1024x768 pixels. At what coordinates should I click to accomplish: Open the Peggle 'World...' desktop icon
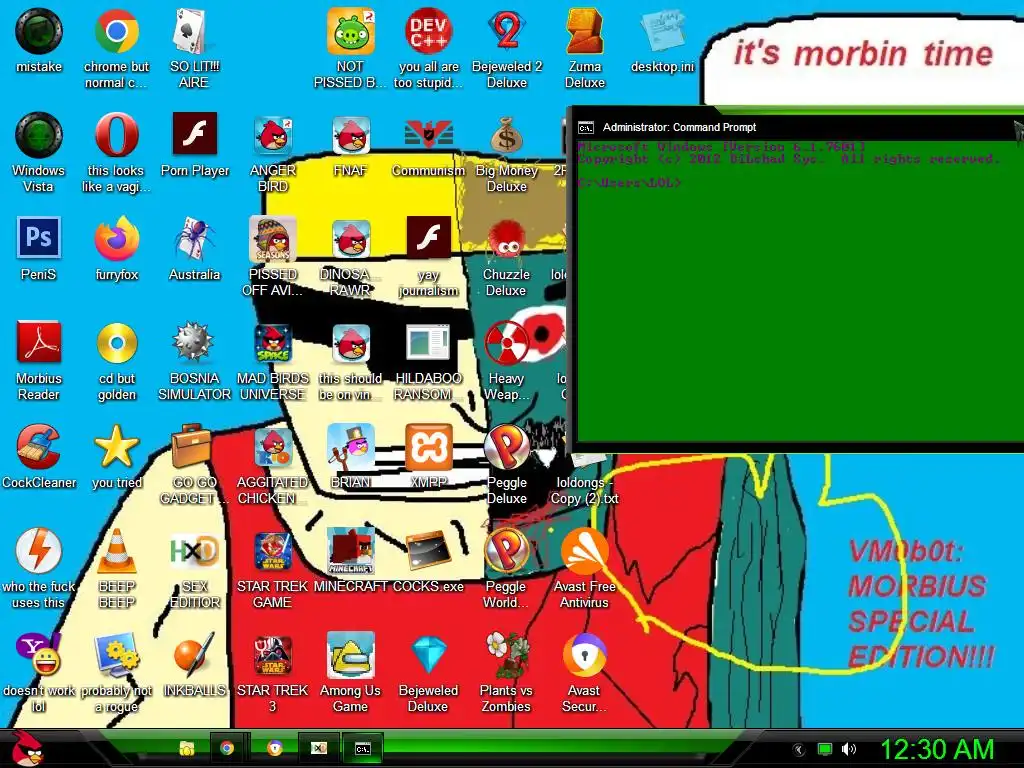[x=507, y=551]
